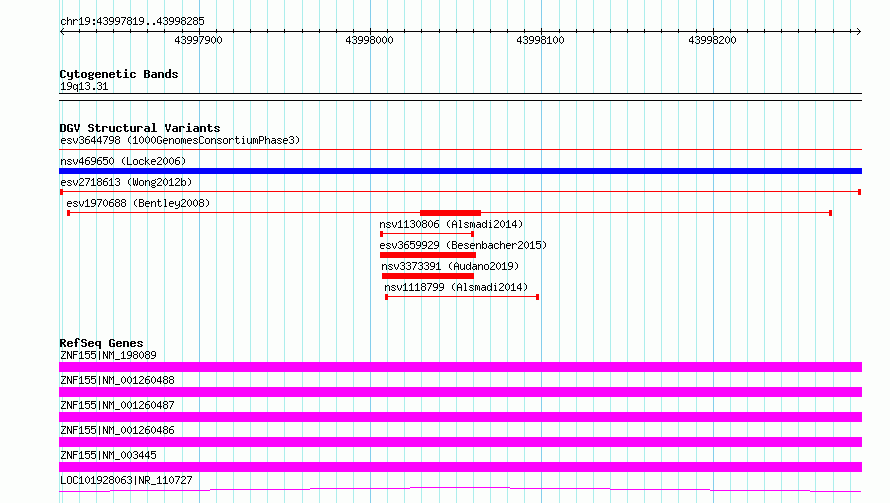Open LOC101928063|NR_110727 gene label
The image size is (890, 503).
(126, 480)
